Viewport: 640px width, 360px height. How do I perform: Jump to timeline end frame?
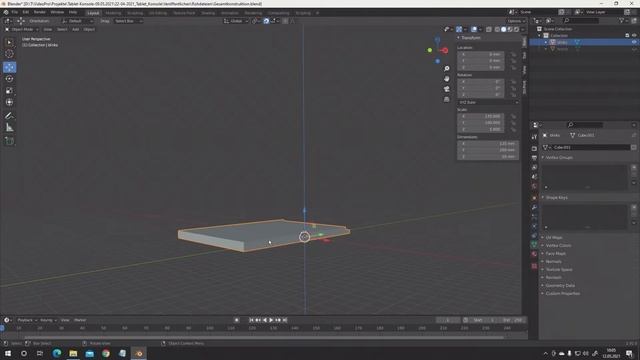tap(285, 320)
